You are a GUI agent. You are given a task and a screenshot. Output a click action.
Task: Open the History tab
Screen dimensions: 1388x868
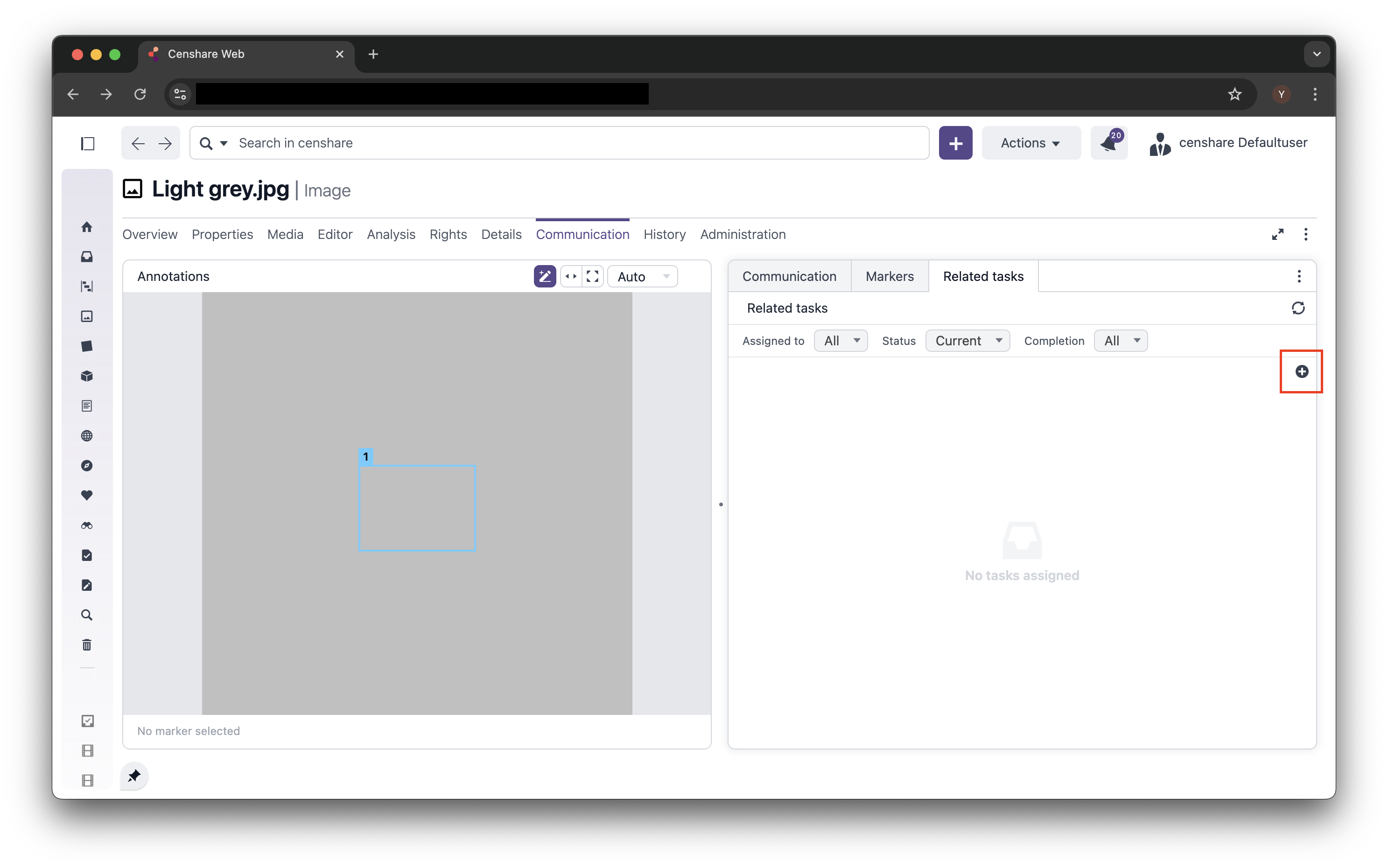[x=664, y=234]
